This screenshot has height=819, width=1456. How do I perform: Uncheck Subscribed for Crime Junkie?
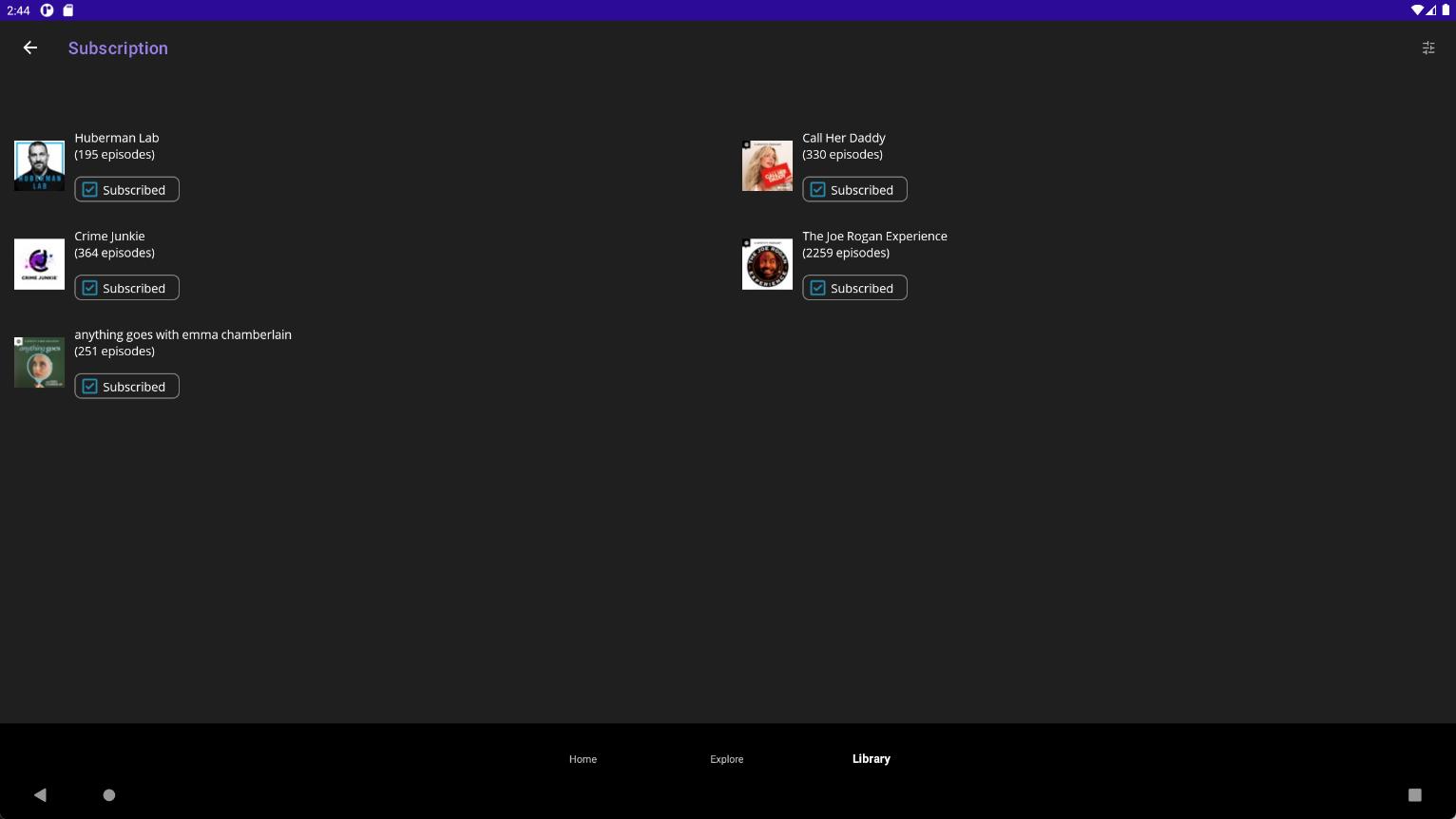pos(127,288)
